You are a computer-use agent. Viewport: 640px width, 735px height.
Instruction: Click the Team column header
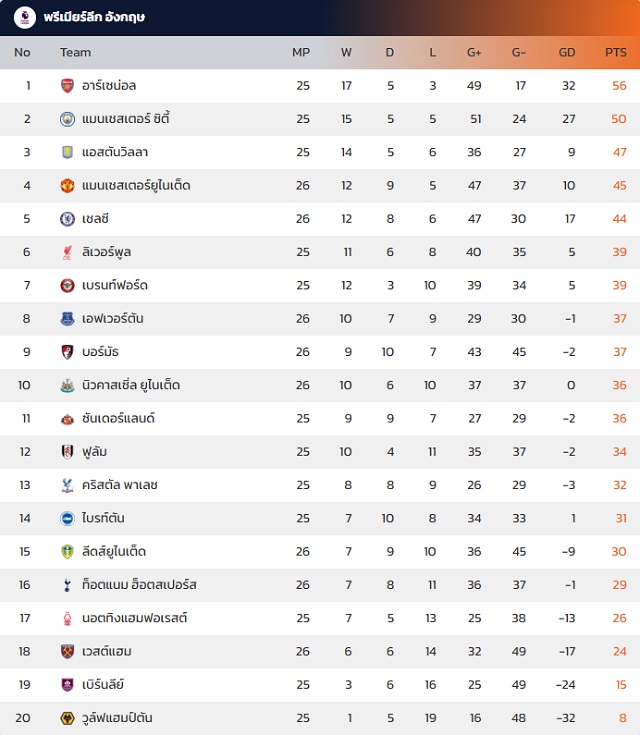(75, 52)
